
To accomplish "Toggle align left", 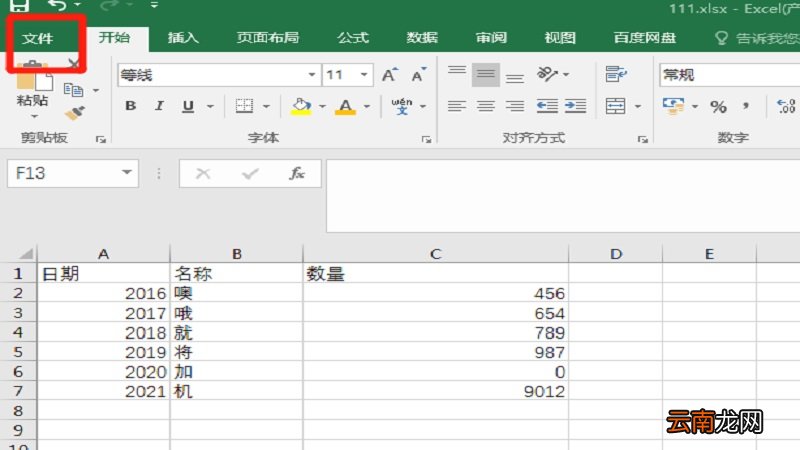I will click(x=457, y=106).
